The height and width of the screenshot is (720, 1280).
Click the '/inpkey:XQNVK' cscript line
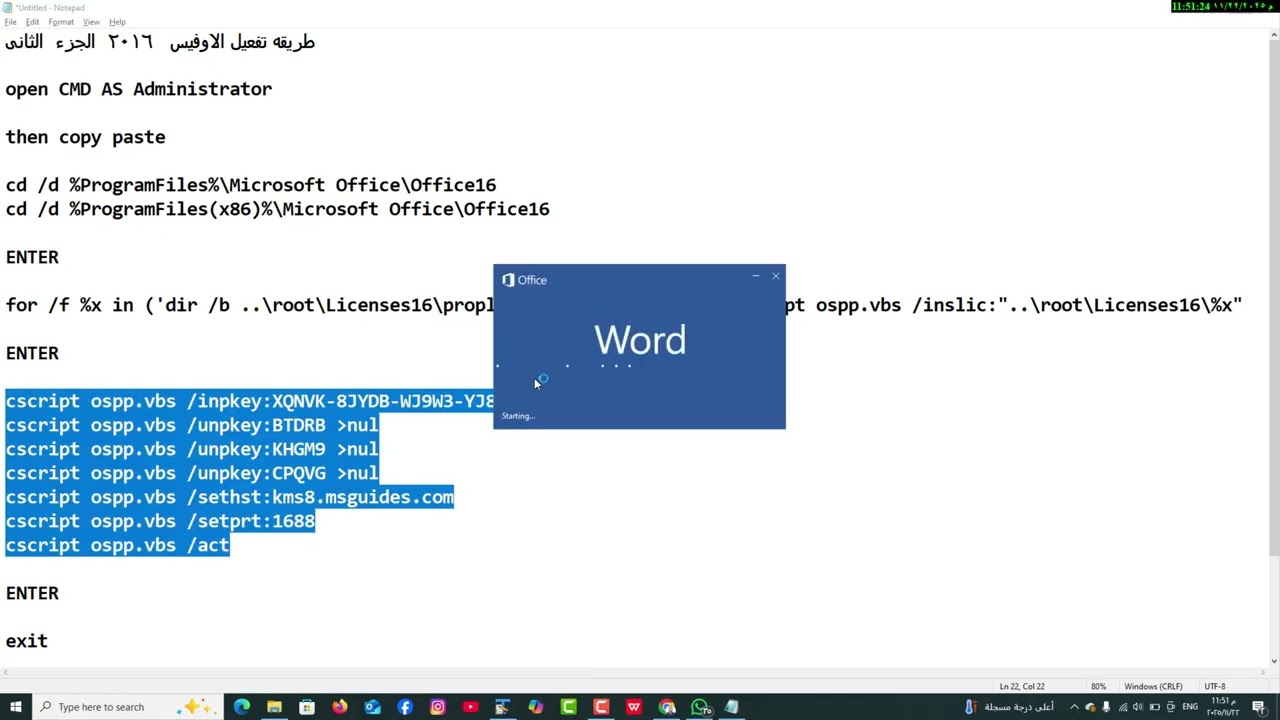250,401
